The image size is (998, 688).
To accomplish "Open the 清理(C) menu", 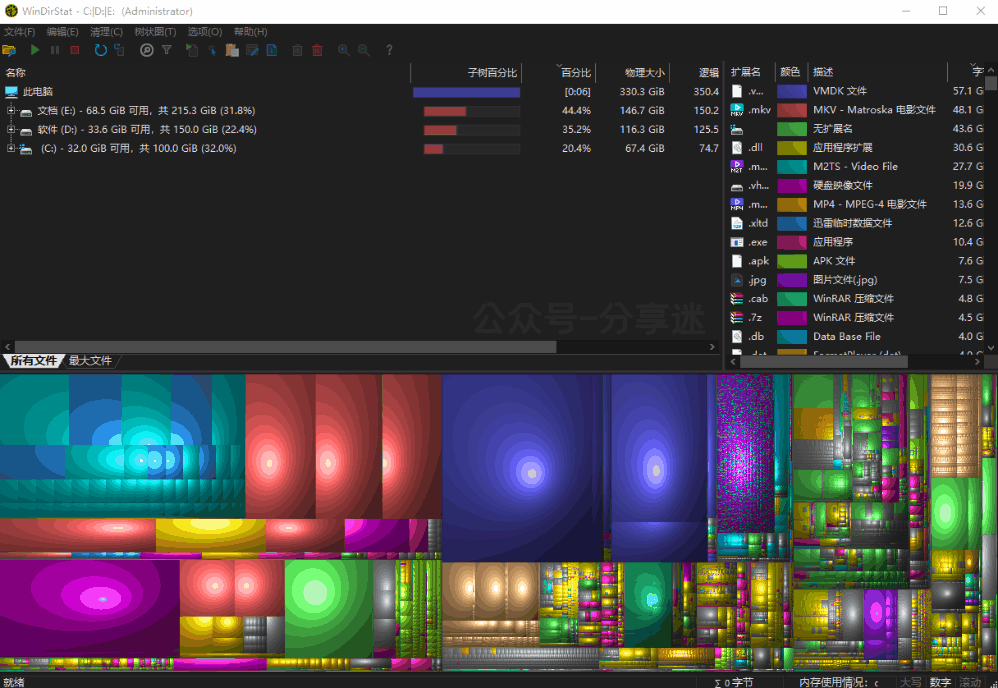I will pos(105,31).
